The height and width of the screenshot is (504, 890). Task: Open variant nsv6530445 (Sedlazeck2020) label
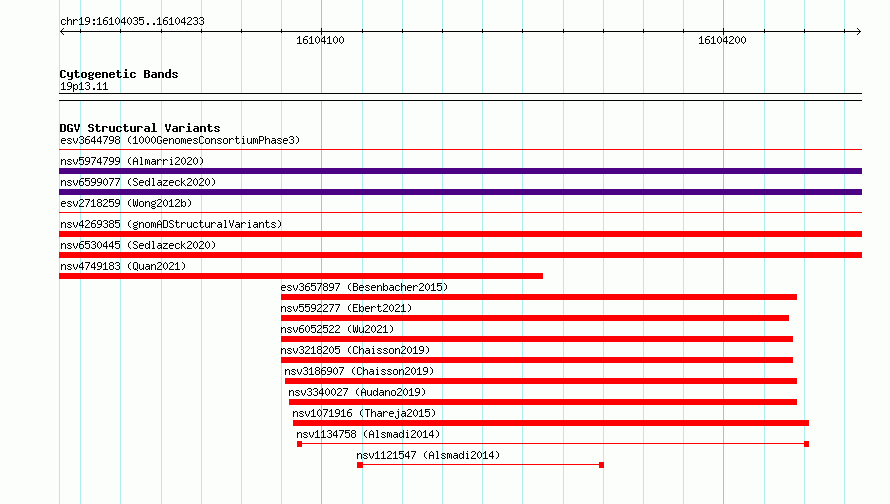[138, 245]
